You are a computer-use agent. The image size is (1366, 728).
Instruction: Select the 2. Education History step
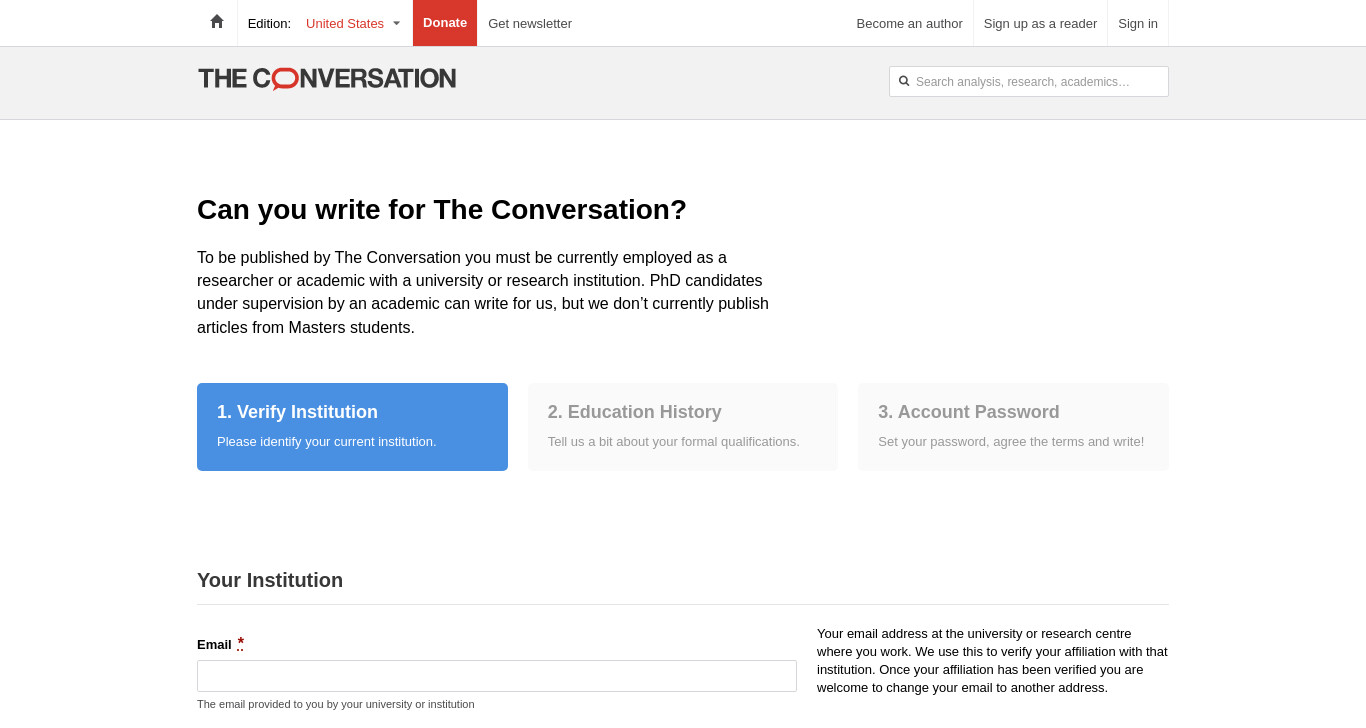click(x=683, y=427)
